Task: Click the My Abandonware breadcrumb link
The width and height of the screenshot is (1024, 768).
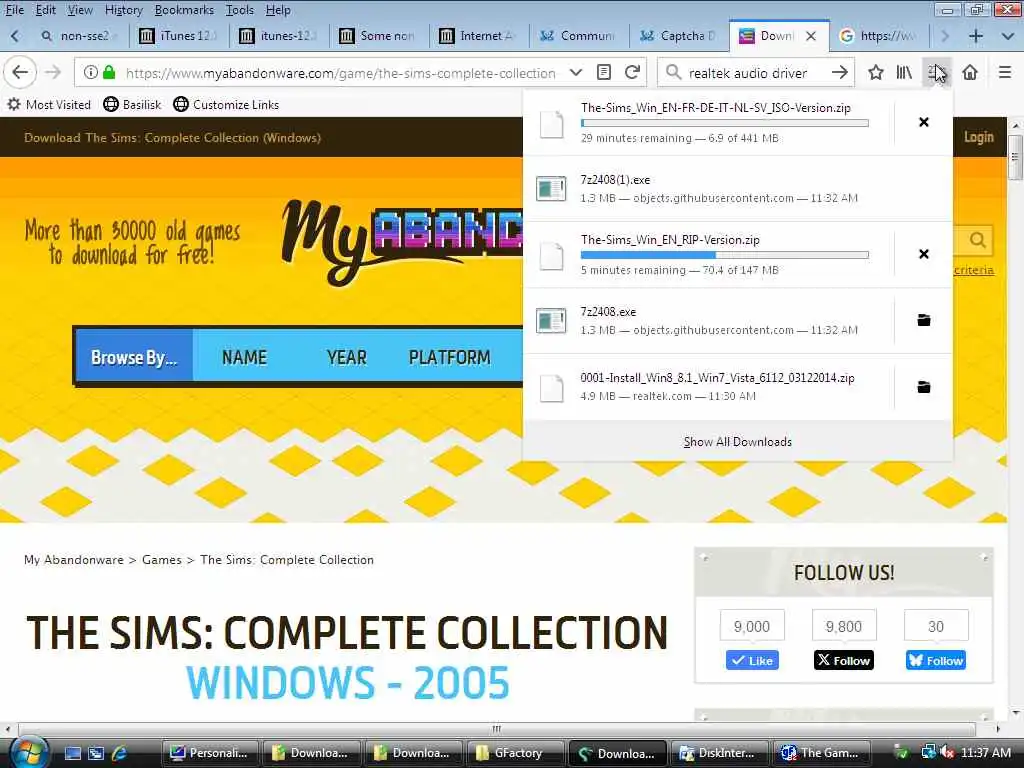Action: (x=74, y=560)
